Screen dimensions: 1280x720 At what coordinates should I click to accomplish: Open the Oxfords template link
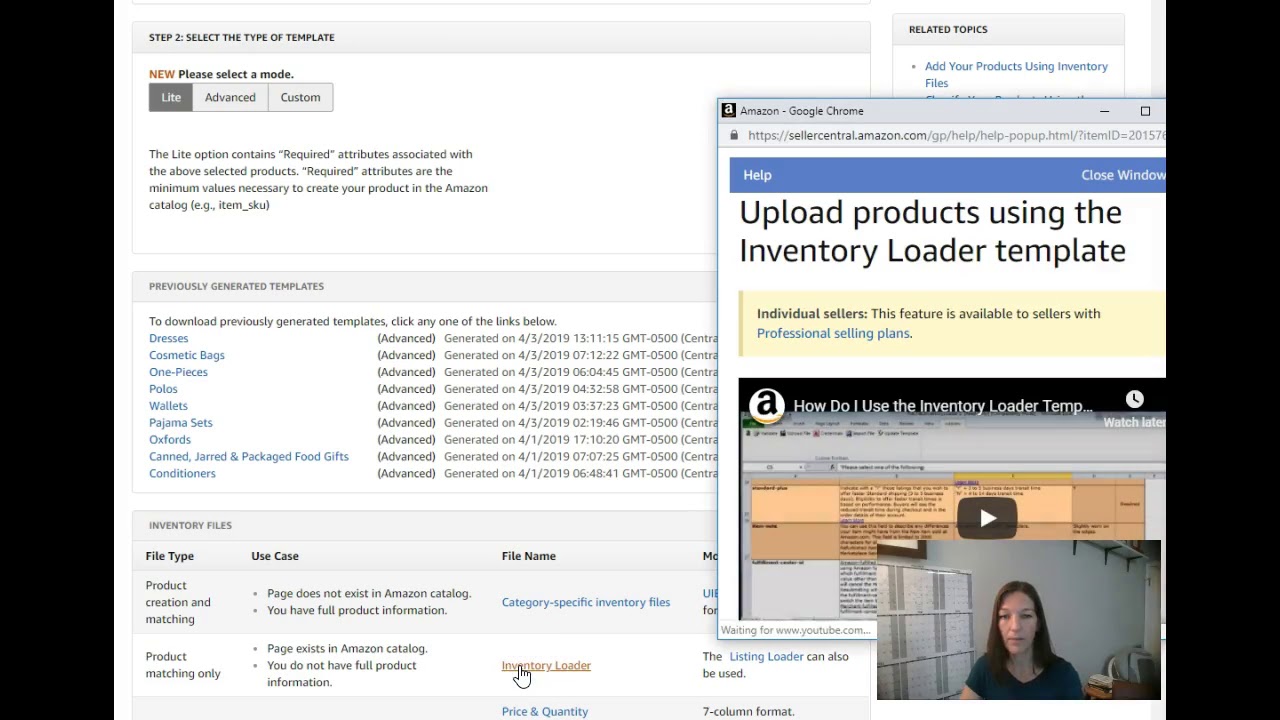(169, 440)
